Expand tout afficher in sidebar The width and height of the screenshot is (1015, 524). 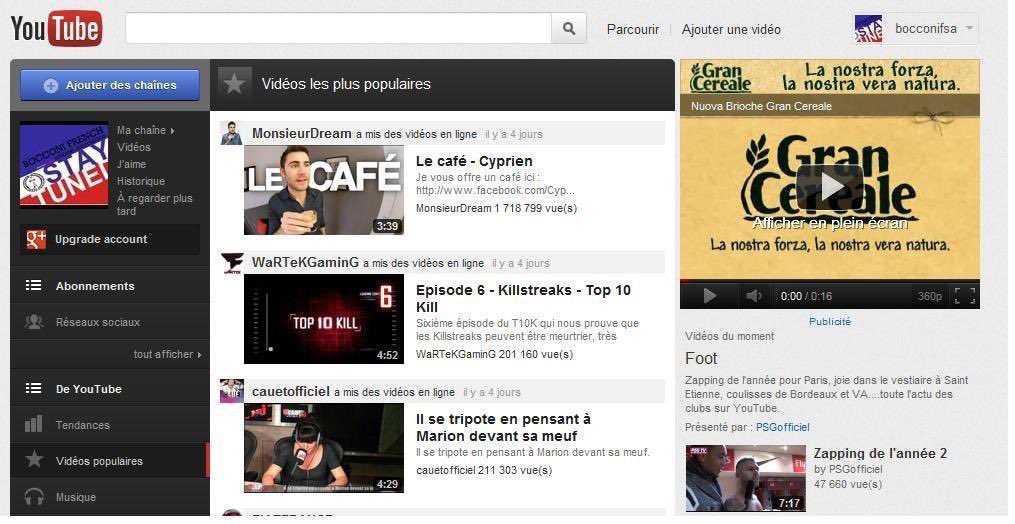[x=167, y=354]
